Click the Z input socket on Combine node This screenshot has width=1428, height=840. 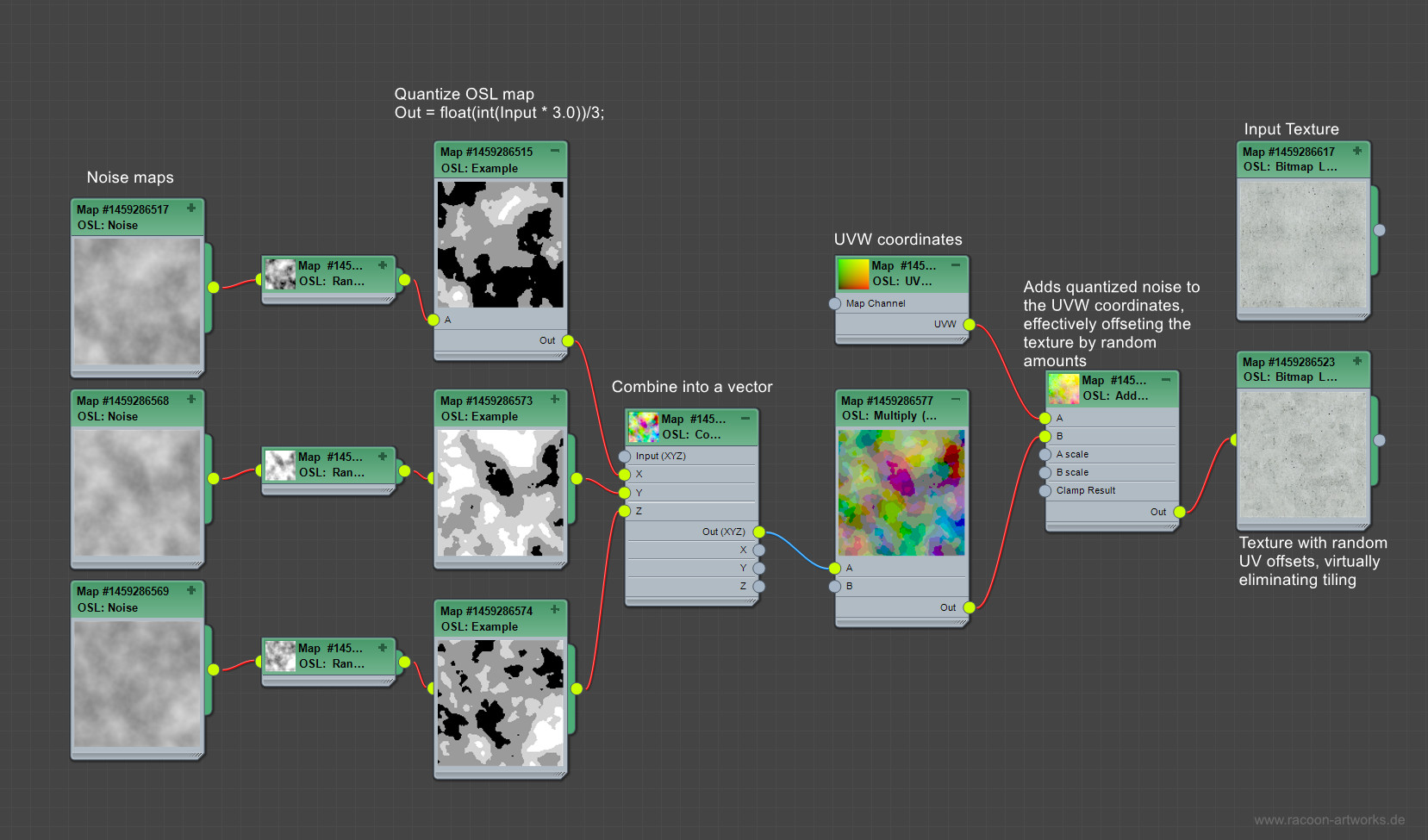625,511
